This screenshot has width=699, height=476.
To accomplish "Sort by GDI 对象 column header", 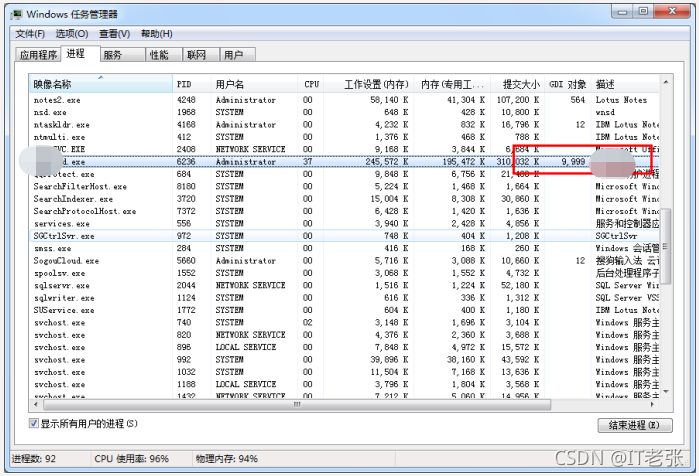I will 568,84.
